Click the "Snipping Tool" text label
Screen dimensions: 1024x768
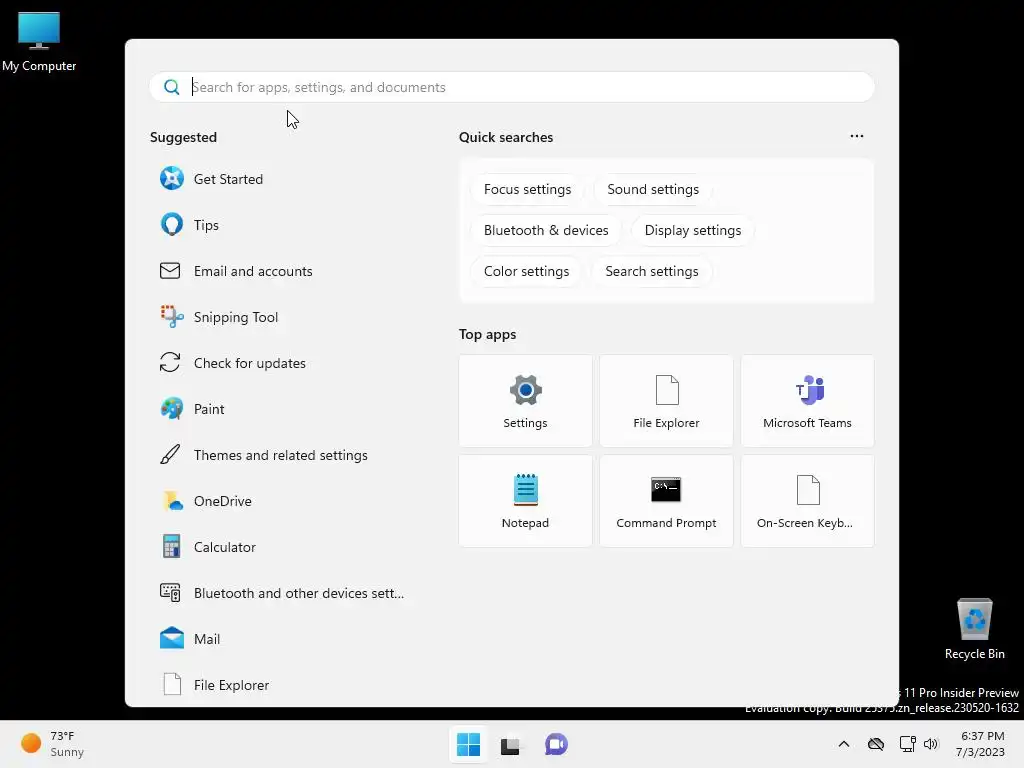[x=236, y=317]
